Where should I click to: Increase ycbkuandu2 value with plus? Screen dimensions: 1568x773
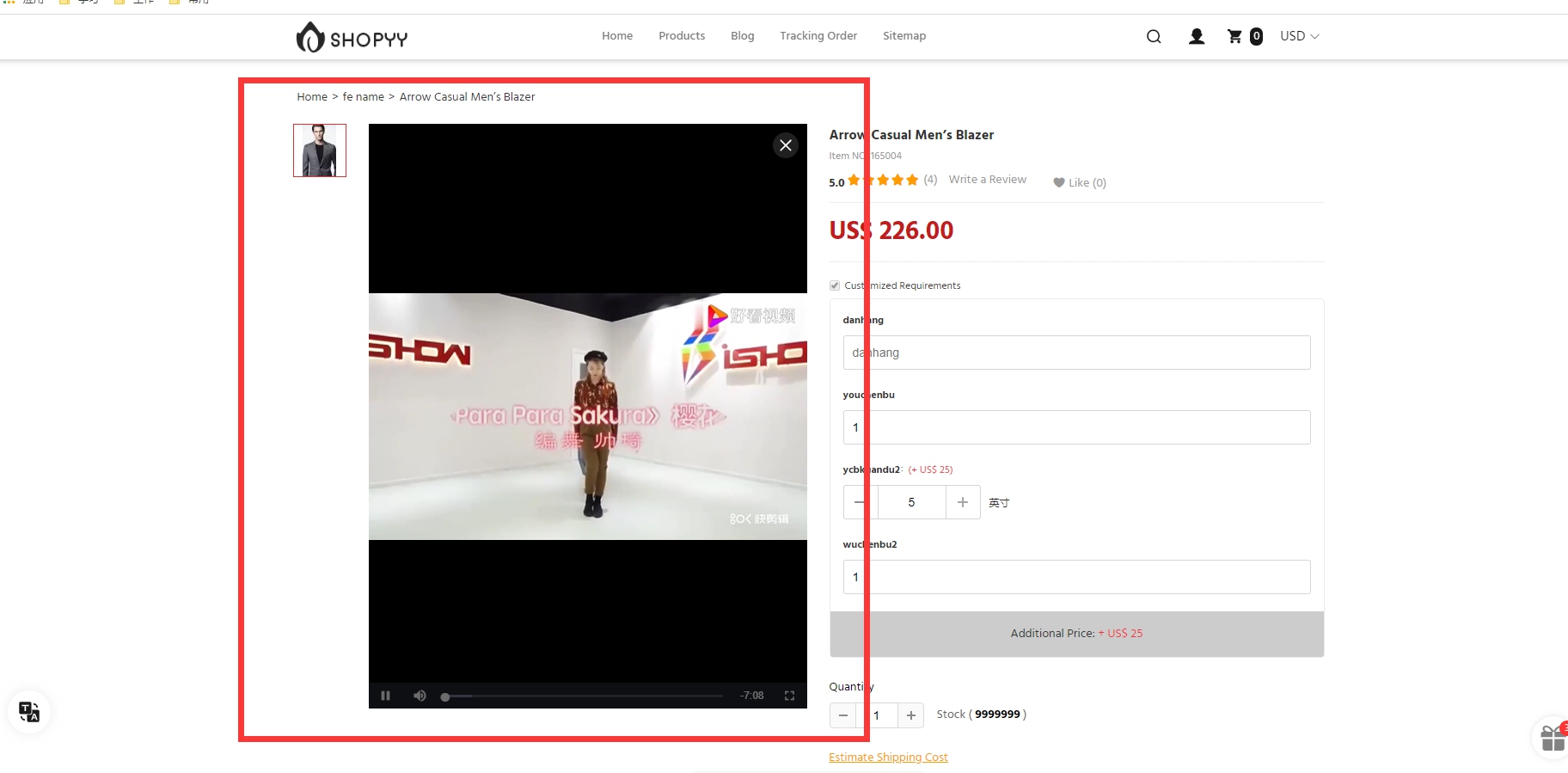(963, 502)
